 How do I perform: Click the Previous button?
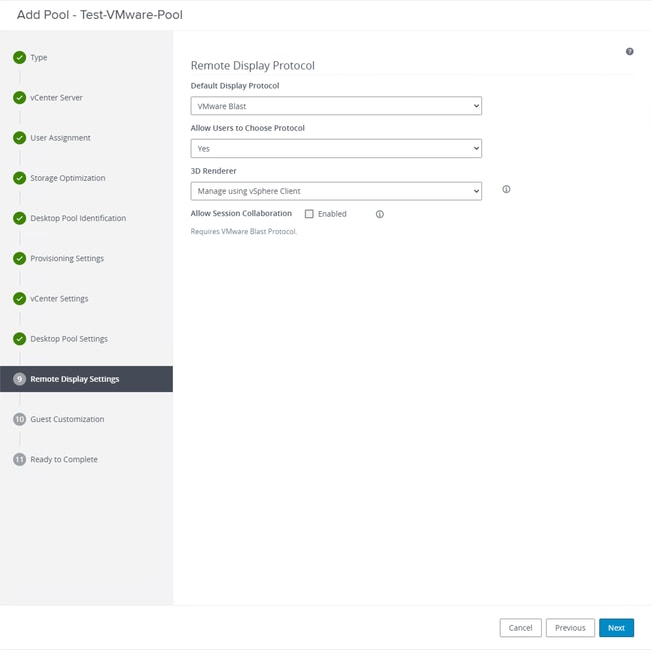(x=570, y=628)
